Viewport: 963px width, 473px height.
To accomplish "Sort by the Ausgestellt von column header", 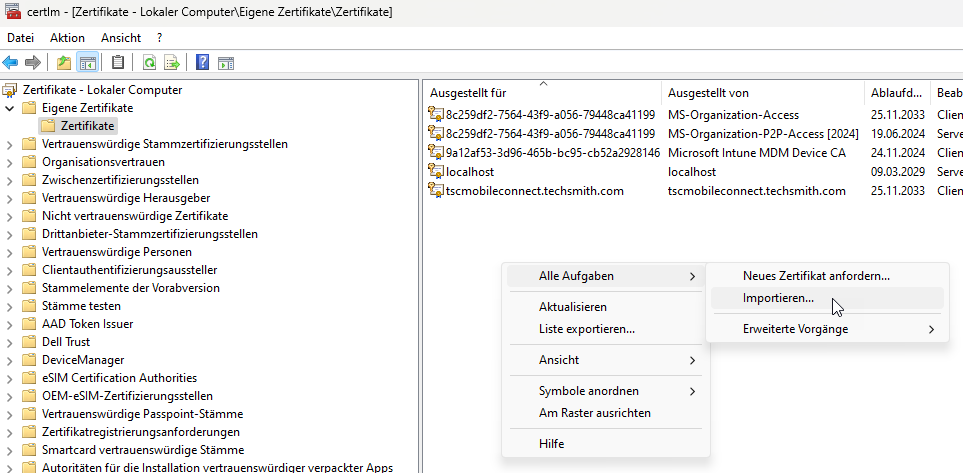I will tap(763, 93).
